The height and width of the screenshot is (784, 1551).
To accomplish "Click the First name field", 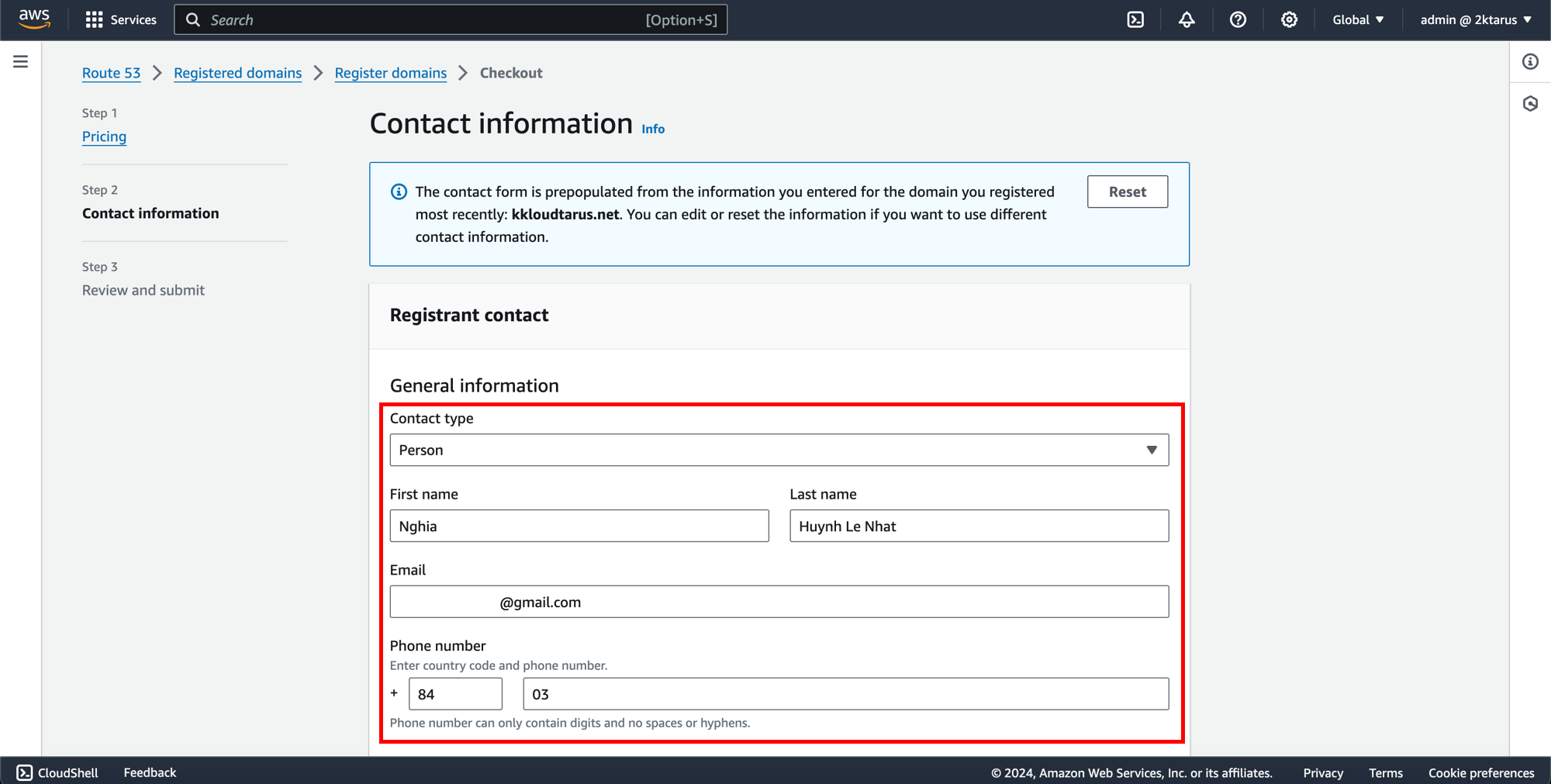I will 579,526.
